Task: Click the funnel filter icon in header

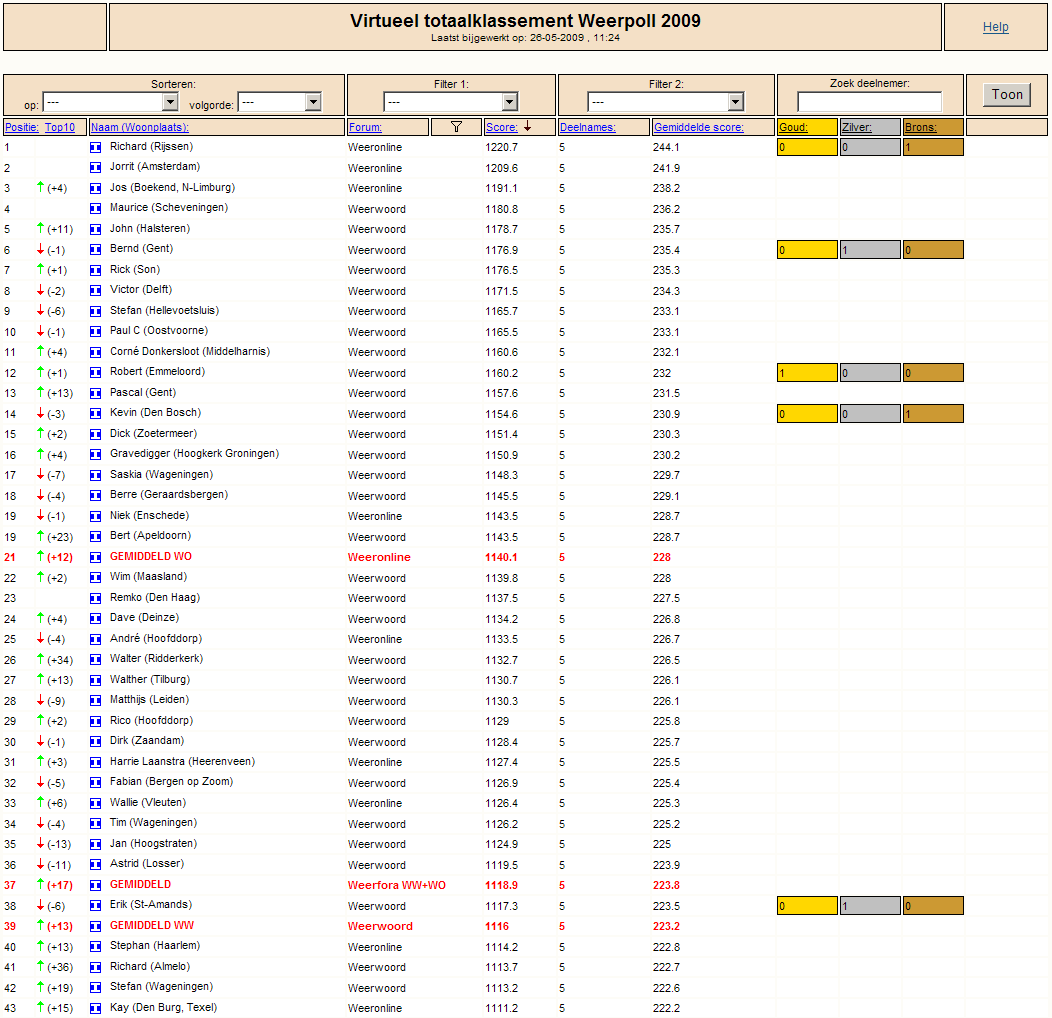Action: (x=457, y=127)
